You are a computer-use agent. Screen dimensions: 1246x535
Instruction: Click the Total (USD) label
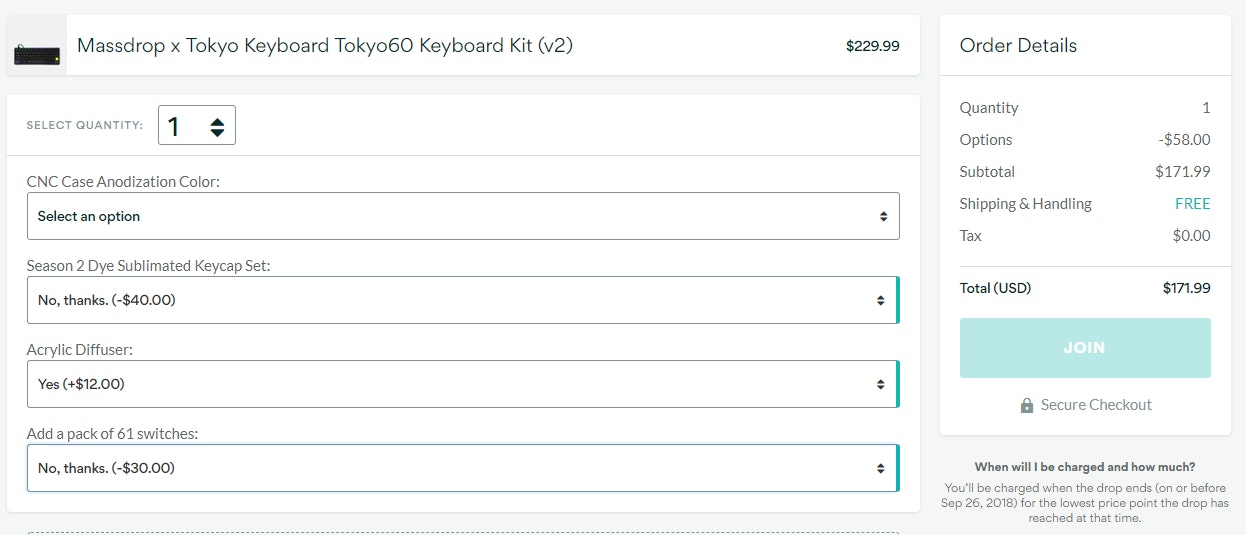coord(995,288)
